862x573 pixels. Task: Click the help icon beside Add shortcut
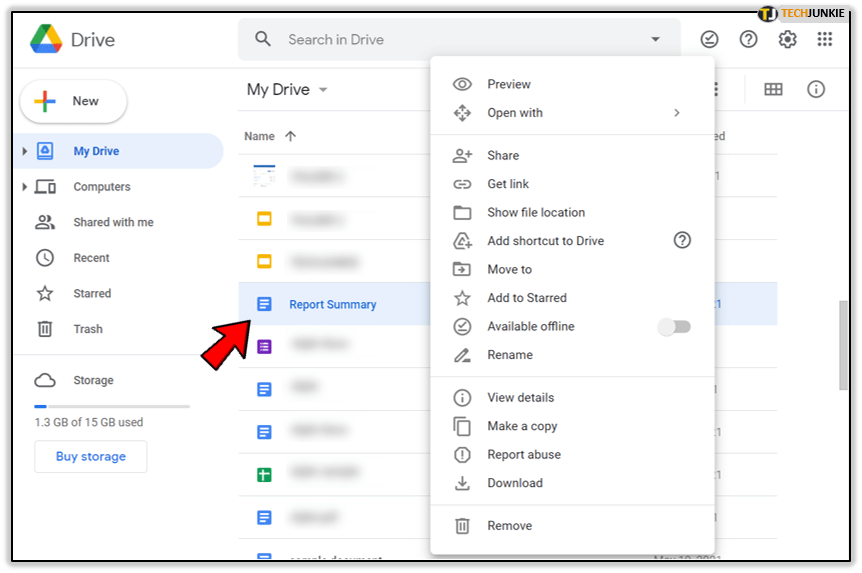click(682, 240)
